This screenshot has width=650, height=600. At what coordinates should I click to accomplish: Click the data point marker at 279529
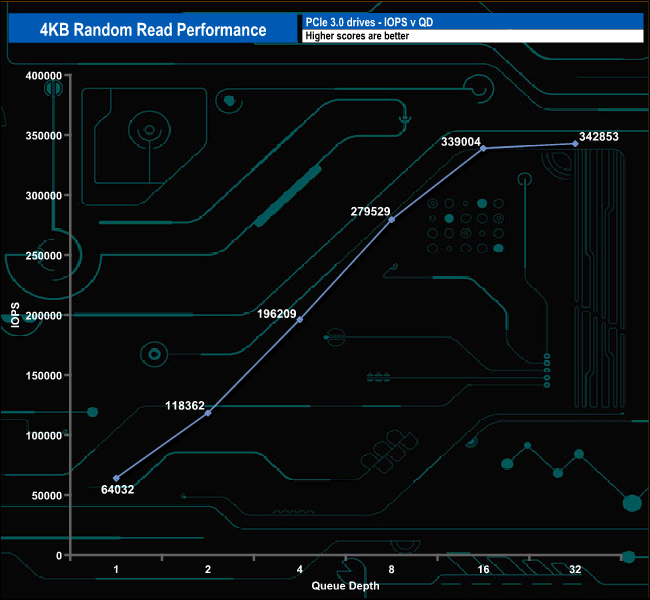(391, 220)
